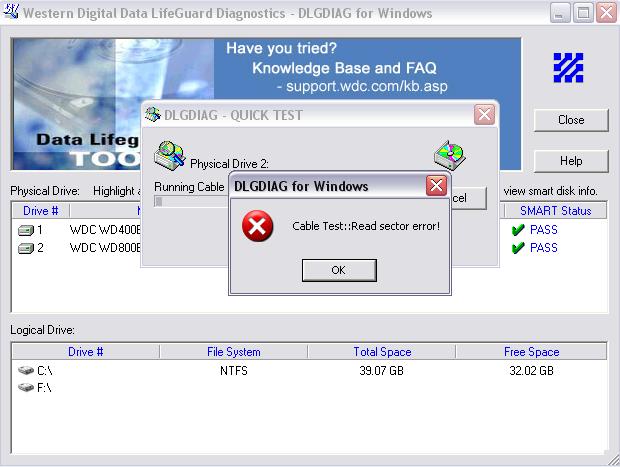The height and width of the screenshot is (467, 620).
Task: Close the main Data LifeGuard Diagnostics window
Action: click(607, 13)
